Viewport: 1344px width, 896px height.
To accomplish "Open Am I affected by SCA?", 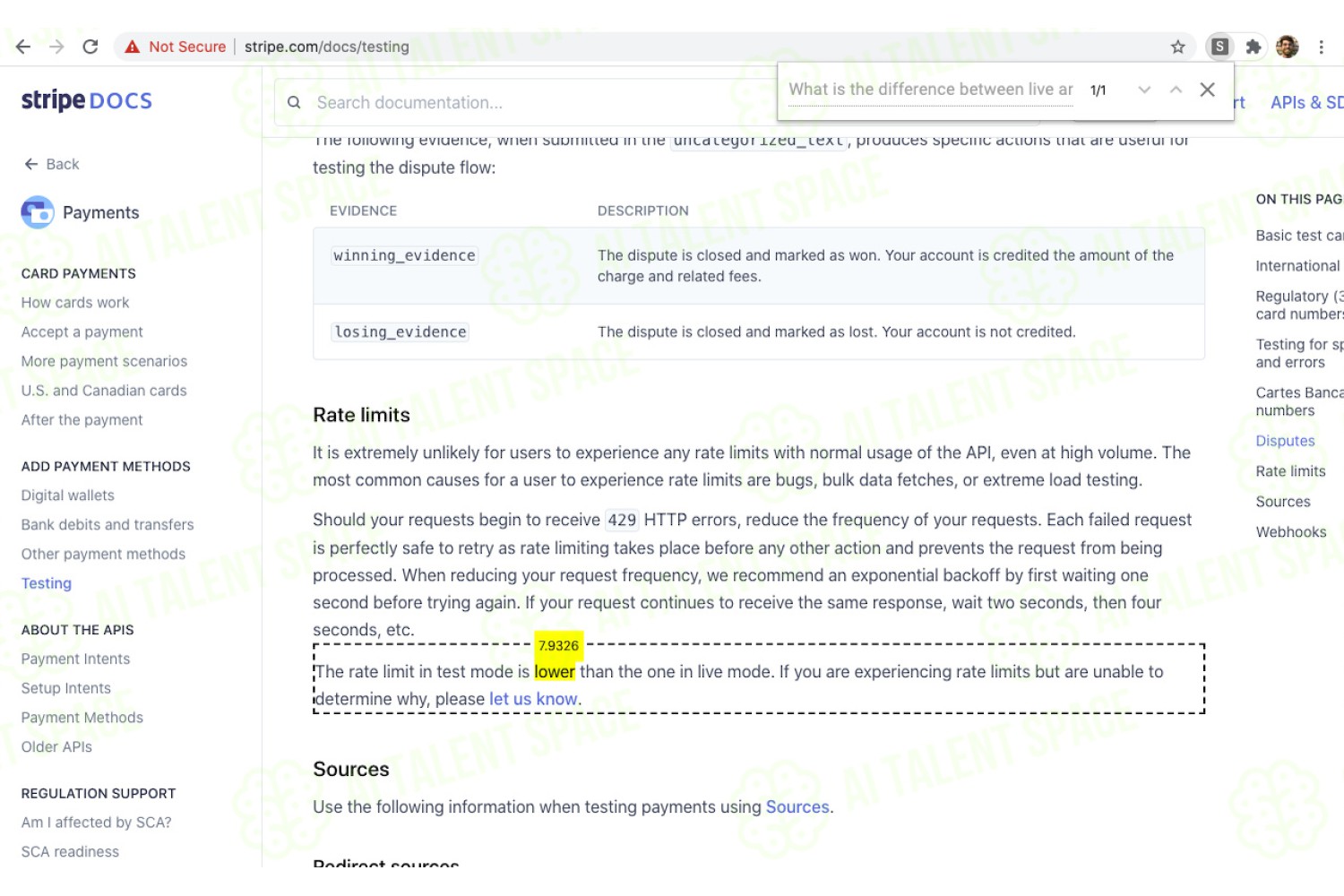I will pyautogui.click(x=97, y=823).
